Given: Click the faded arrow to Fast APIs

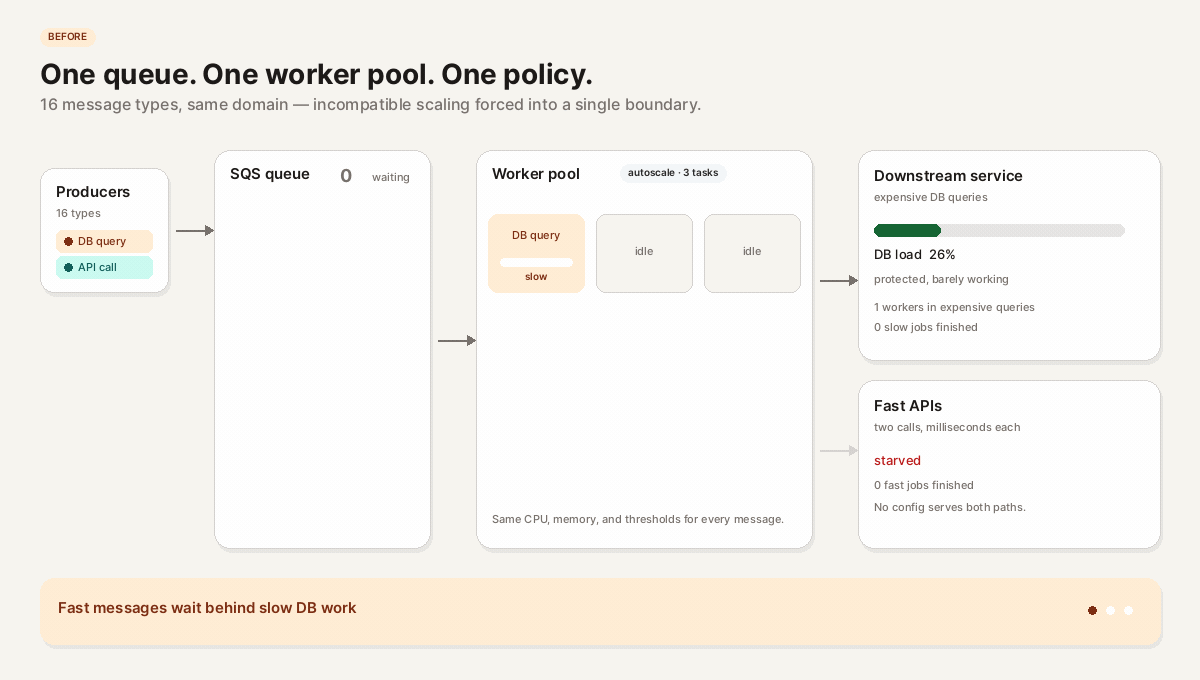Looking at the screenshot, I should [x=839, y=451].
